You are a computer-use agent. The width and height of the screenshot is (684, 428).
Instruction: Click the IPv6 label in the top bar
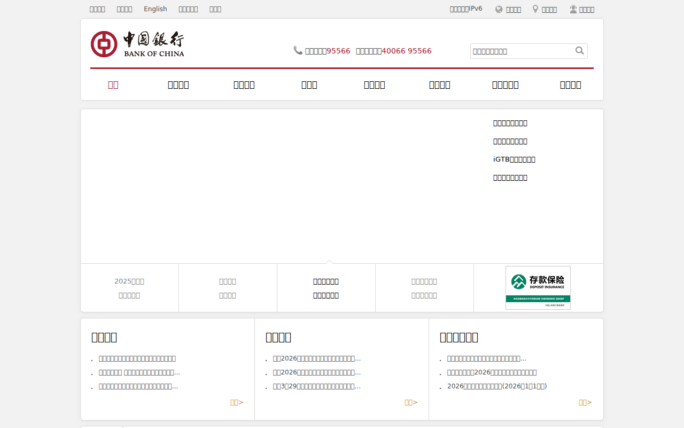(x=466, y=9)
